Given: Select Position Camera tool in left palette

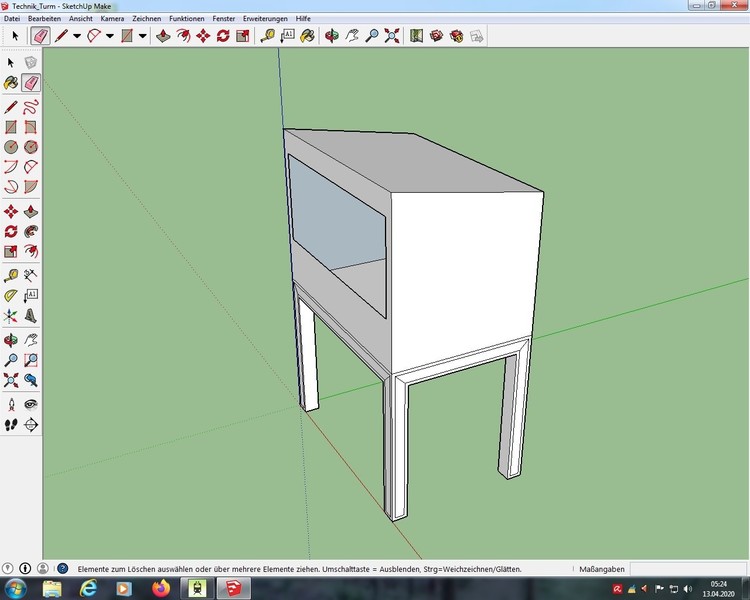Looking at the screenshot, I should [11, 405].
